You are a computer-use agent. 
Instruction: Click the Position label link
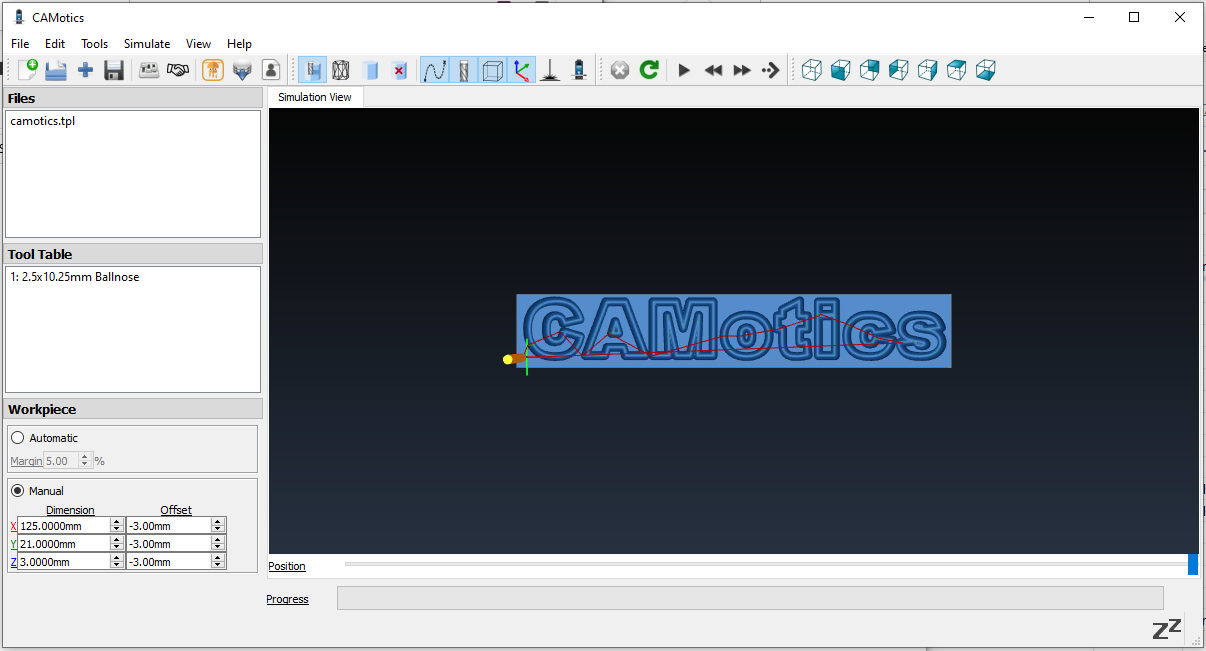pyautogui.click(x=287, y=566)
